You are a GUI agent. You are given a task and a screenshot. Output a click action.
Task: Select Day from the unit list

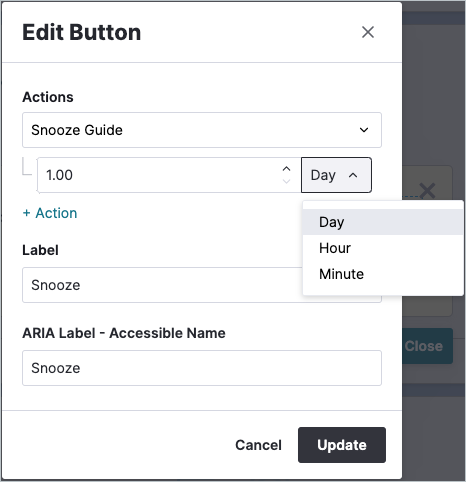pos(383,222)
